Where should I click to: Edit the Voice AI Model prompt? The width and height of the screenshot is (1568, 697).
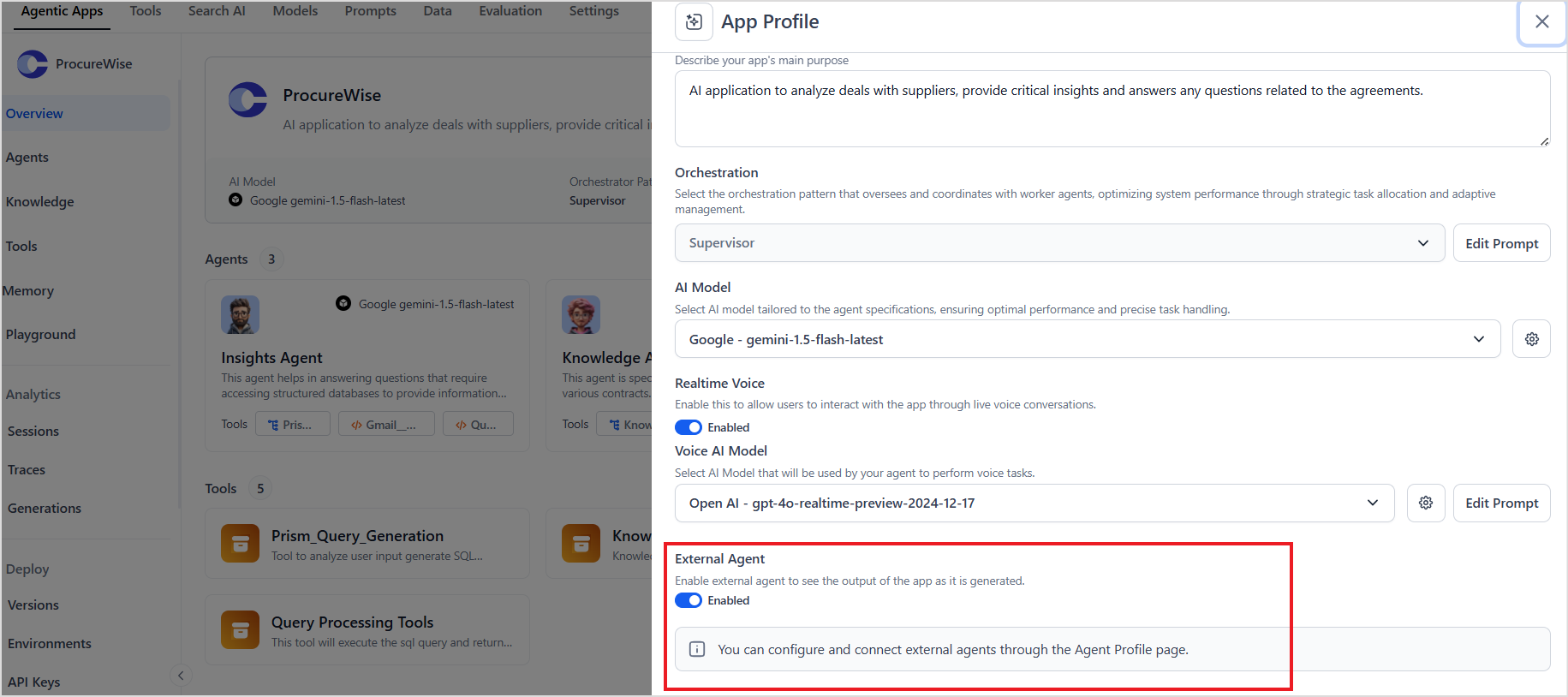[1501, 503]
